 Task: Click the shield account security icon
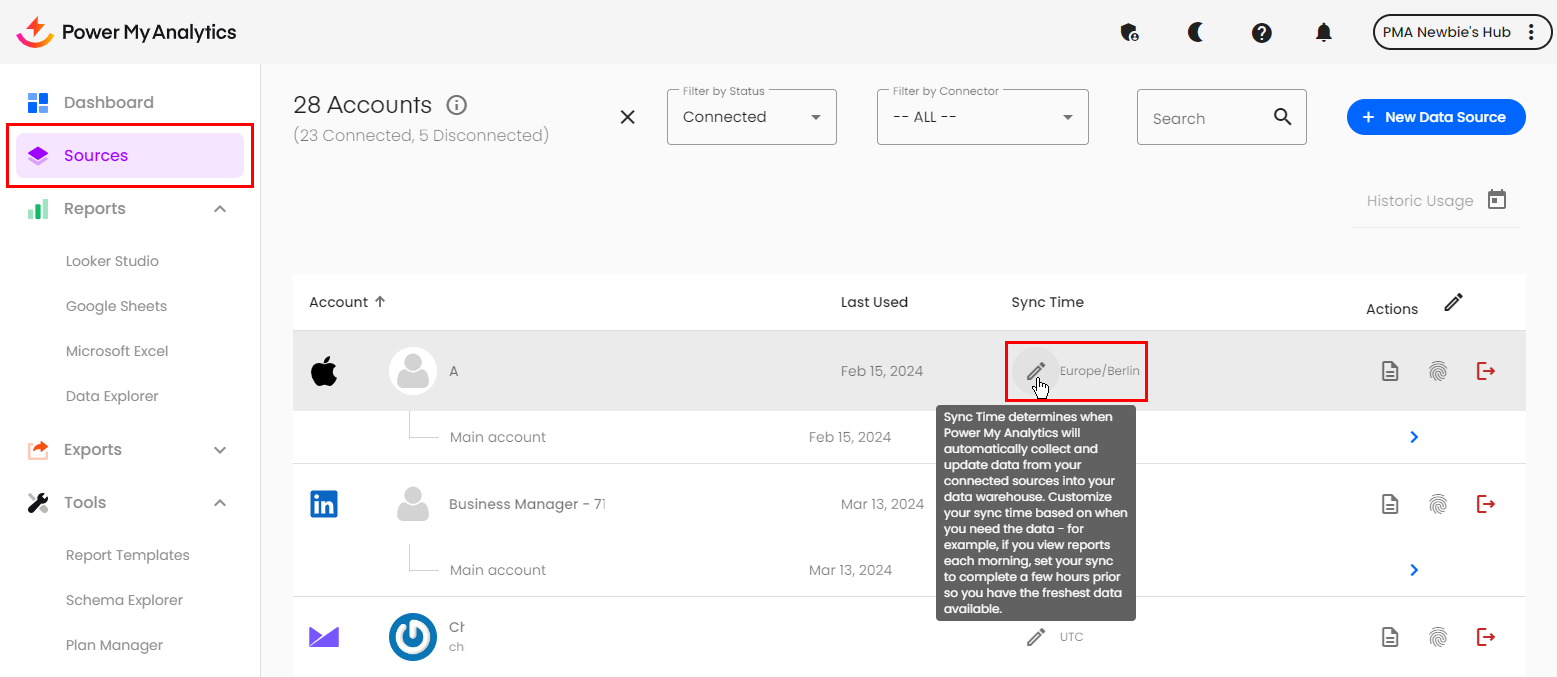click(1129, 32)
